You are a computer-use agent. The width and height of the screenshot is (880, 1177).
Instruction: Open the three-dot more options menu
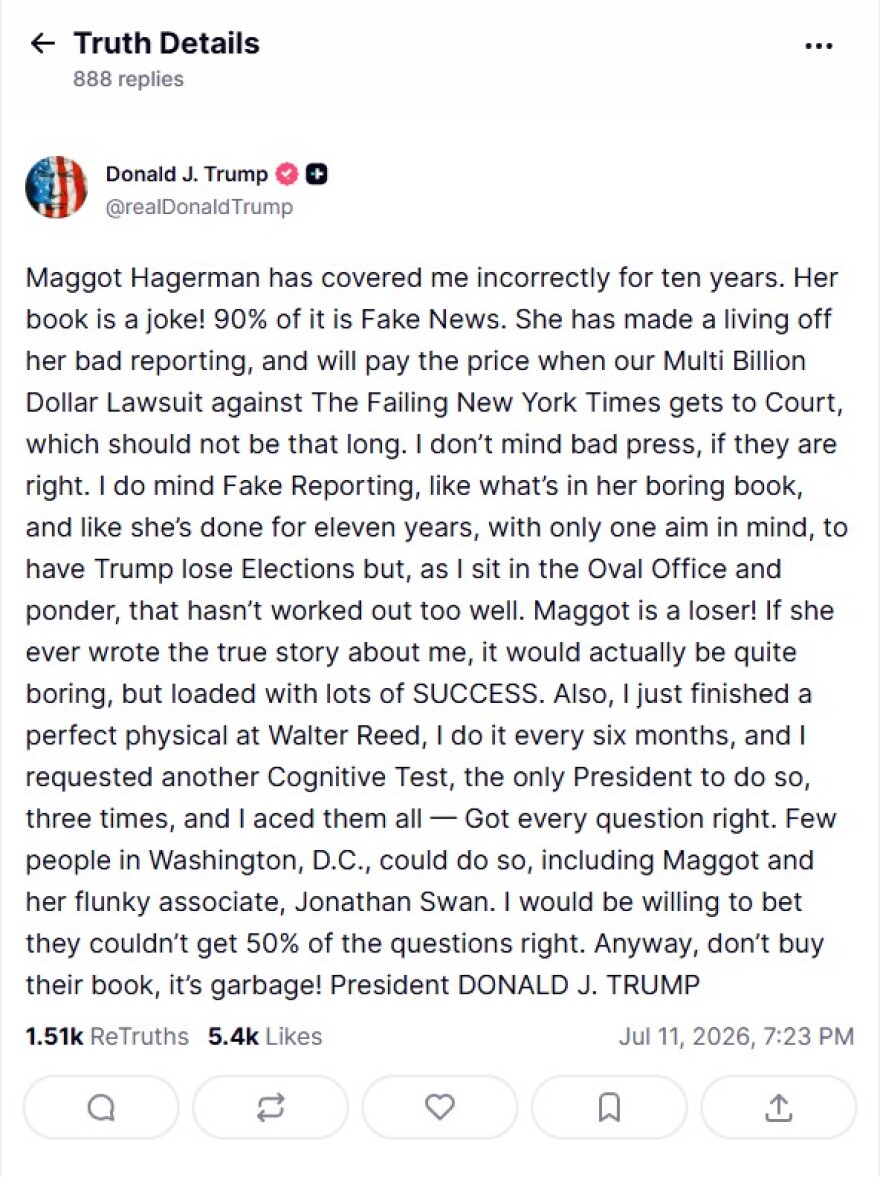818,46
